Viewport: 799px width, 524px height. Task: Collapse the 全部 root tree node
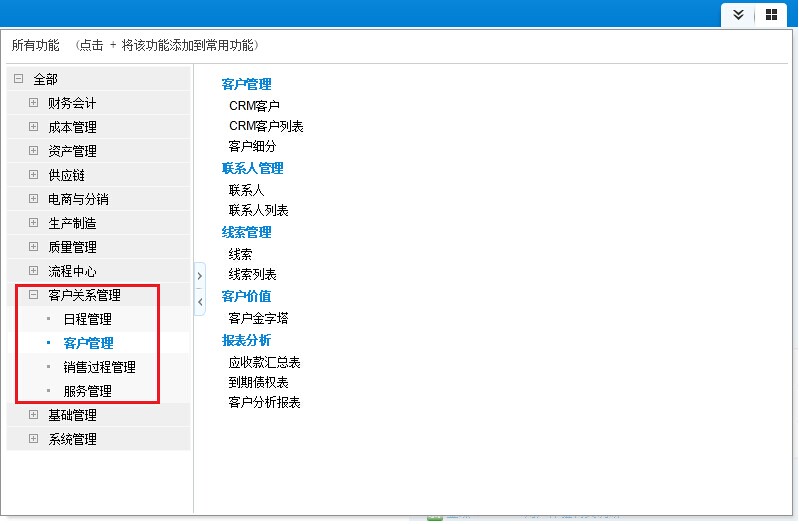coord(19,78)
